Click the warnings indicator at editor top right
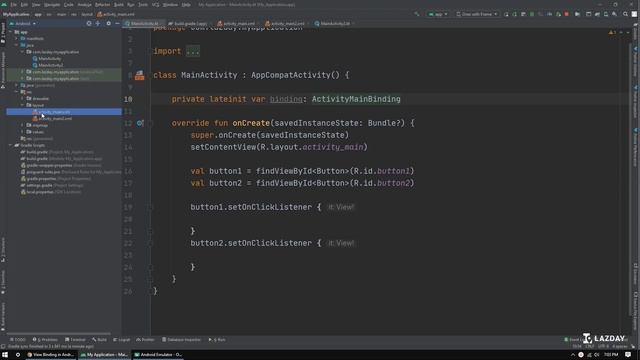This screenshot has height=360, width=640. coord(613,32)
